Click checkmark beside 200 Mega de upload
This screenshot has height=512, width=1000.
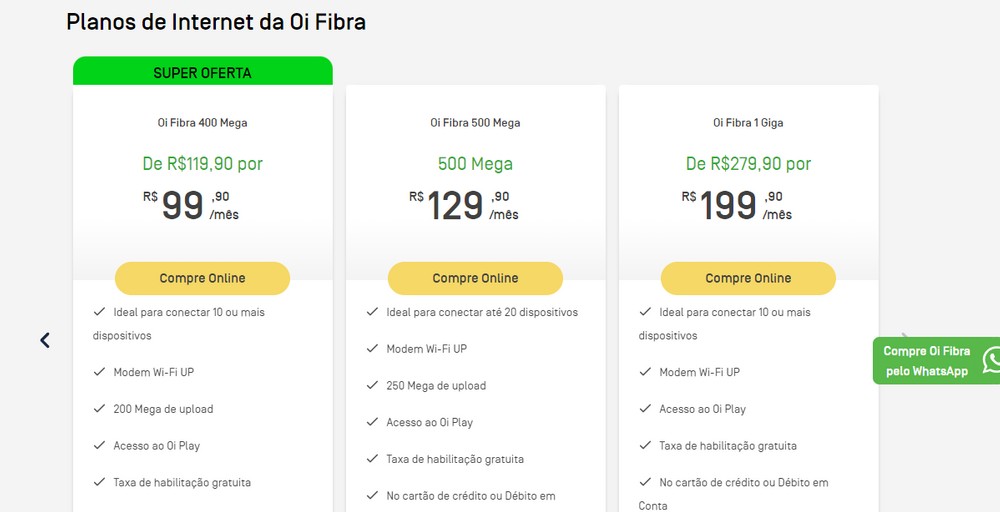point(99,409)
